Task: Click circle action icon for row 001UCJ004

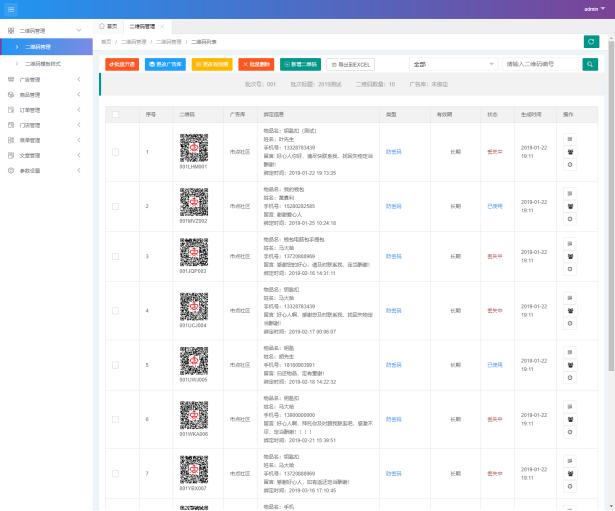Action: point(570,324)
